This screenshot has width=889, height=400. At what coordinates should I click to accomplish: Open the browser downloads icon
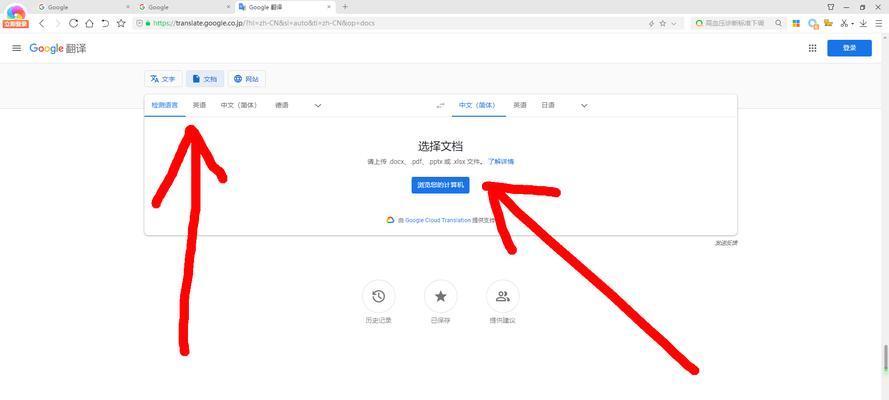(863, 23)
